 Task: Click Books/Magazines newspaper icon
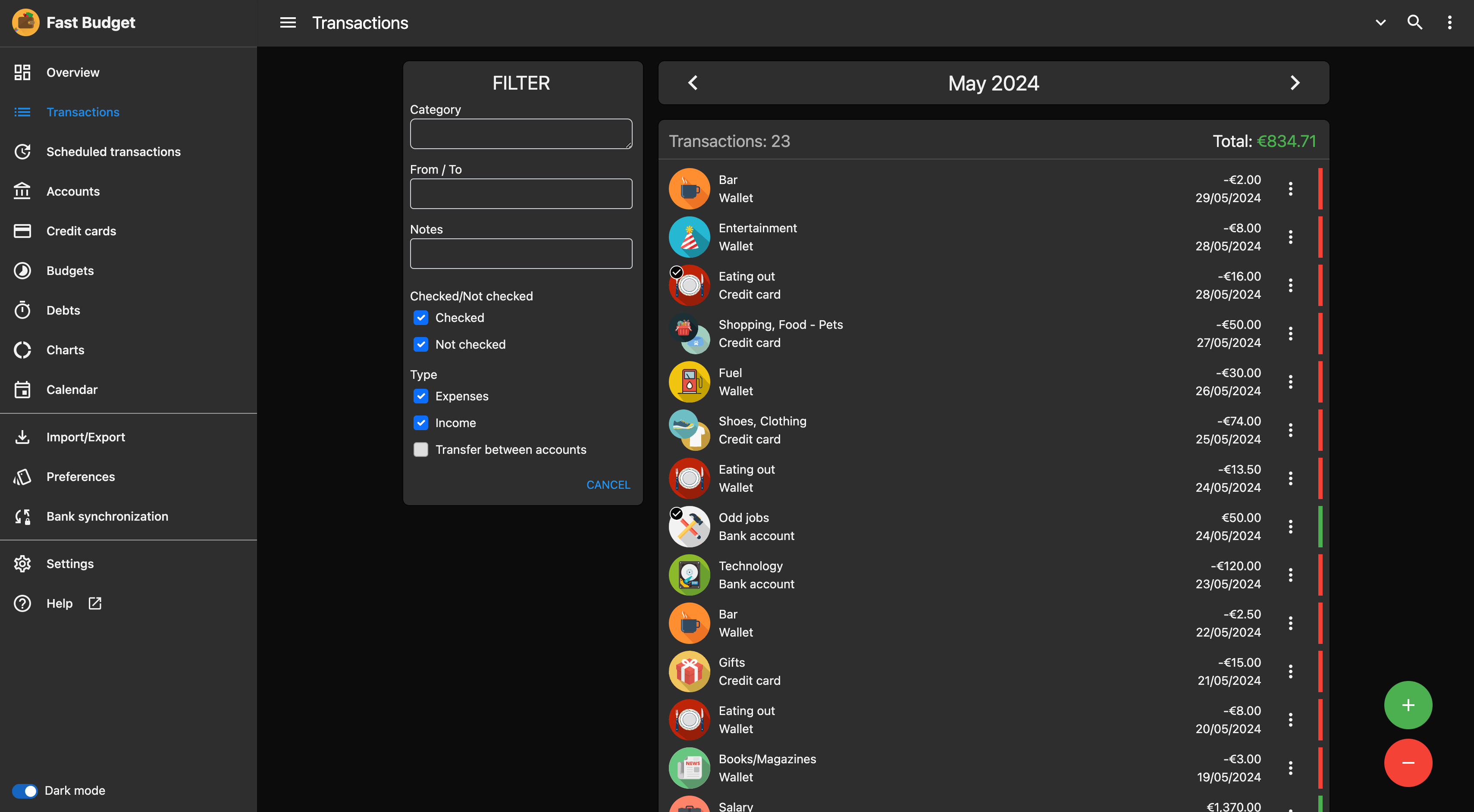(x=689, y=768)
